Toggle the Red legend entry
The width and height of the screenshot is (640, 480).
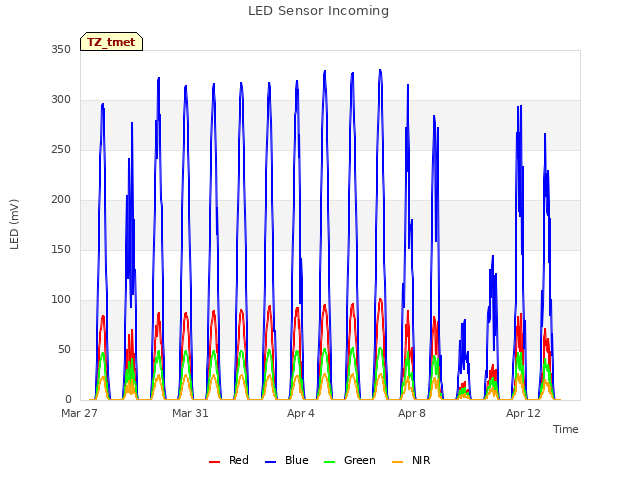click(x=229, y=460)
